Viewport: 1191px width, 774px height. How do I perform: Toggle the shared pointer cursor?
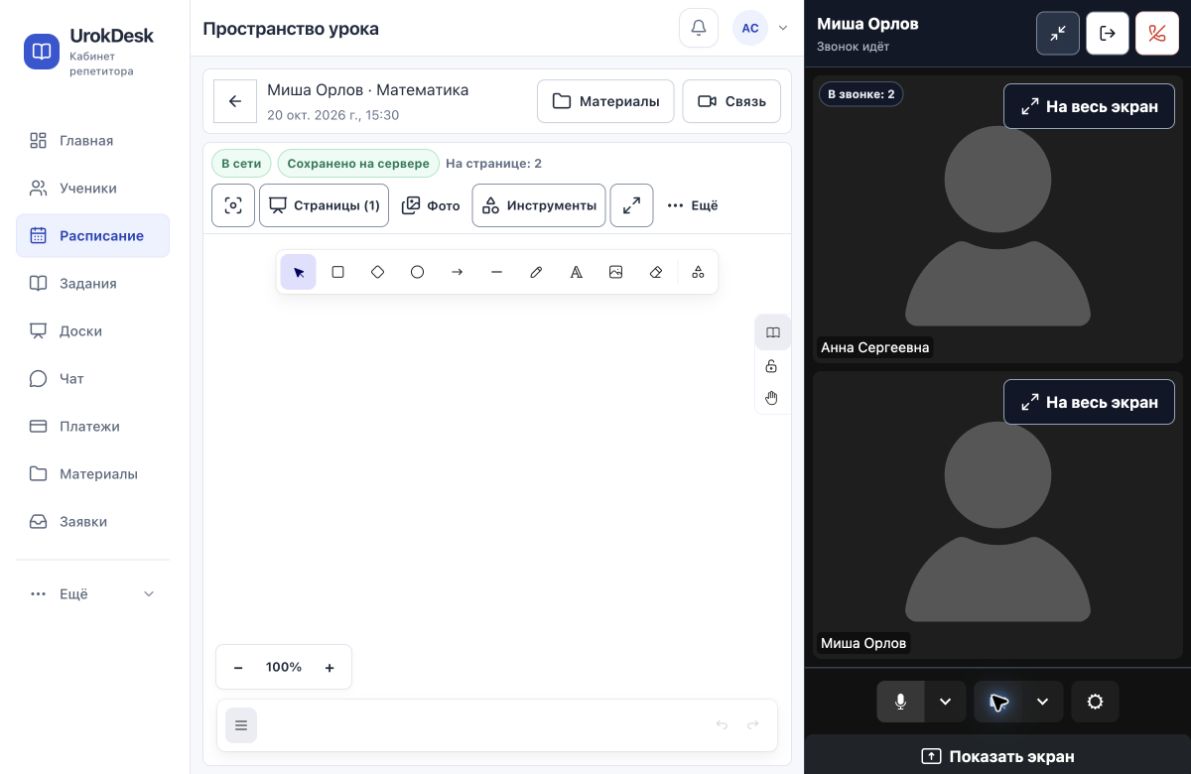point(998,702)
